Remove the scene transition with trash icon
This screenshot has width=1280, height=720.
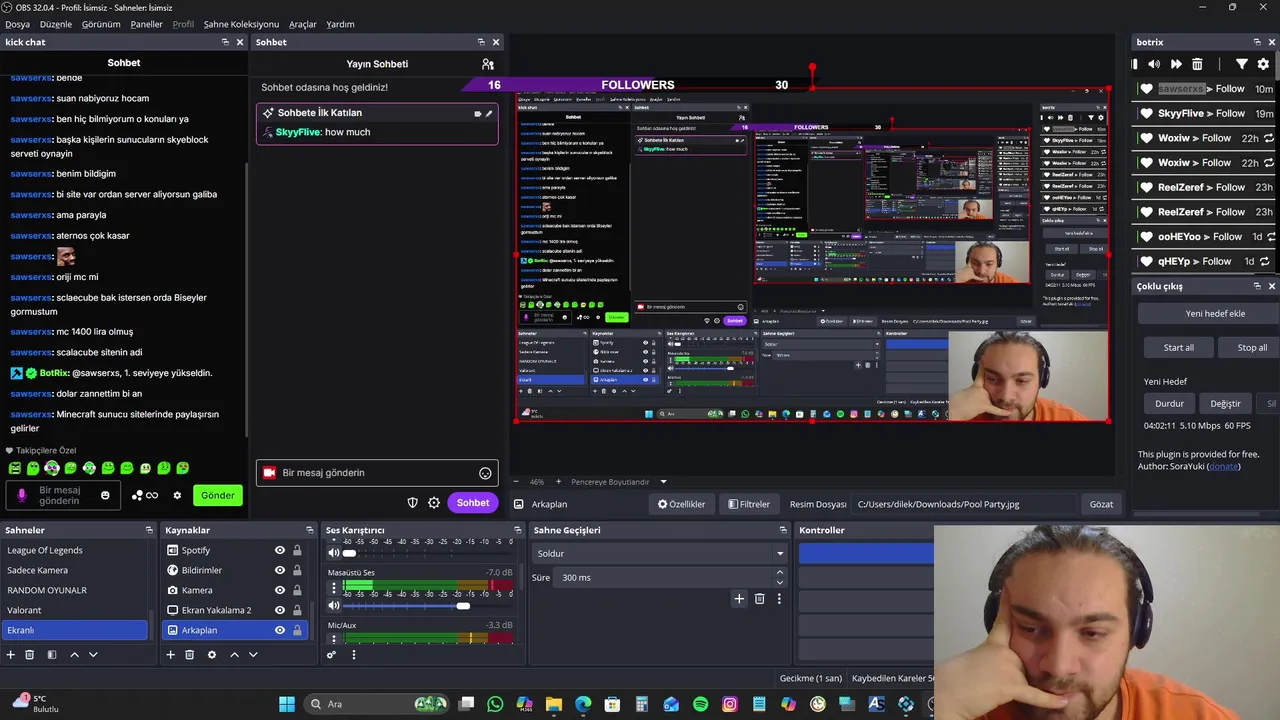coord(759,599)
